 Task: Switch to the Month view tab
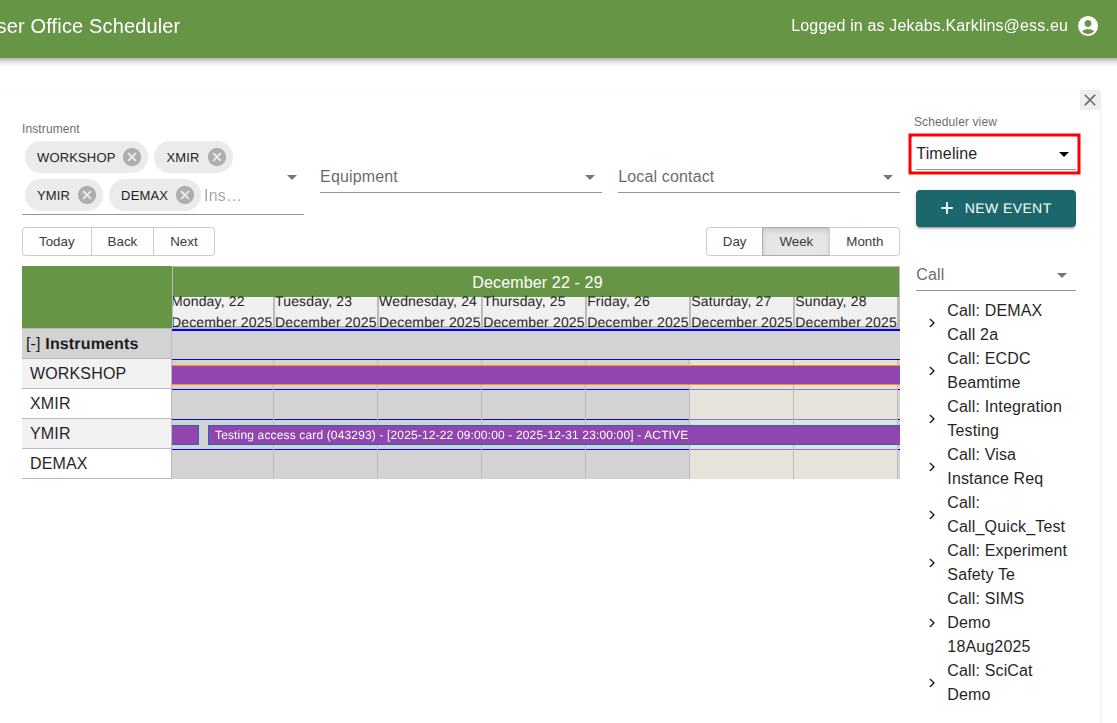click(x=864, y=241)
